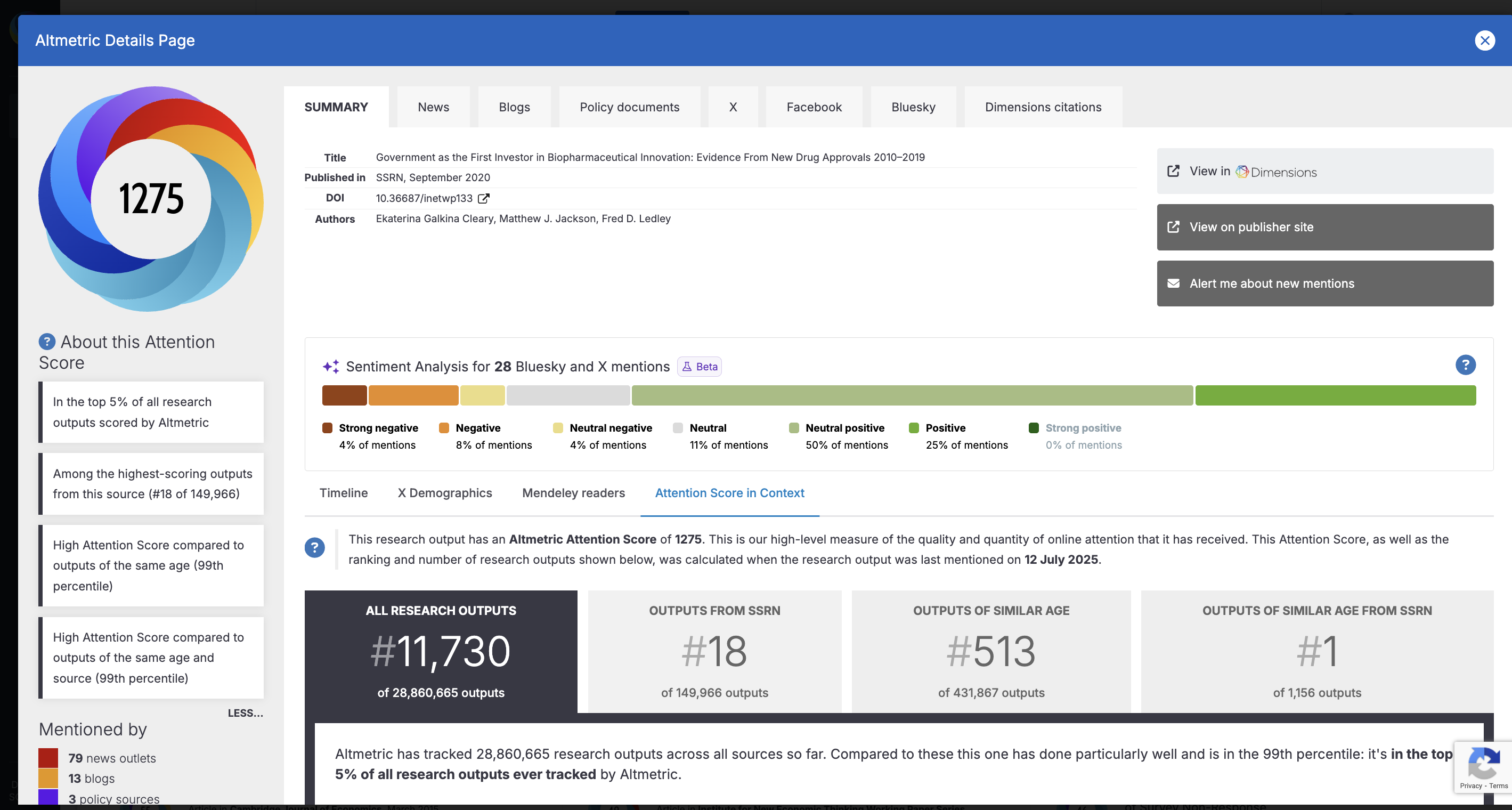
Task: Click the pale yellow Neutral negative bar segment
Action: pos(483,395)
